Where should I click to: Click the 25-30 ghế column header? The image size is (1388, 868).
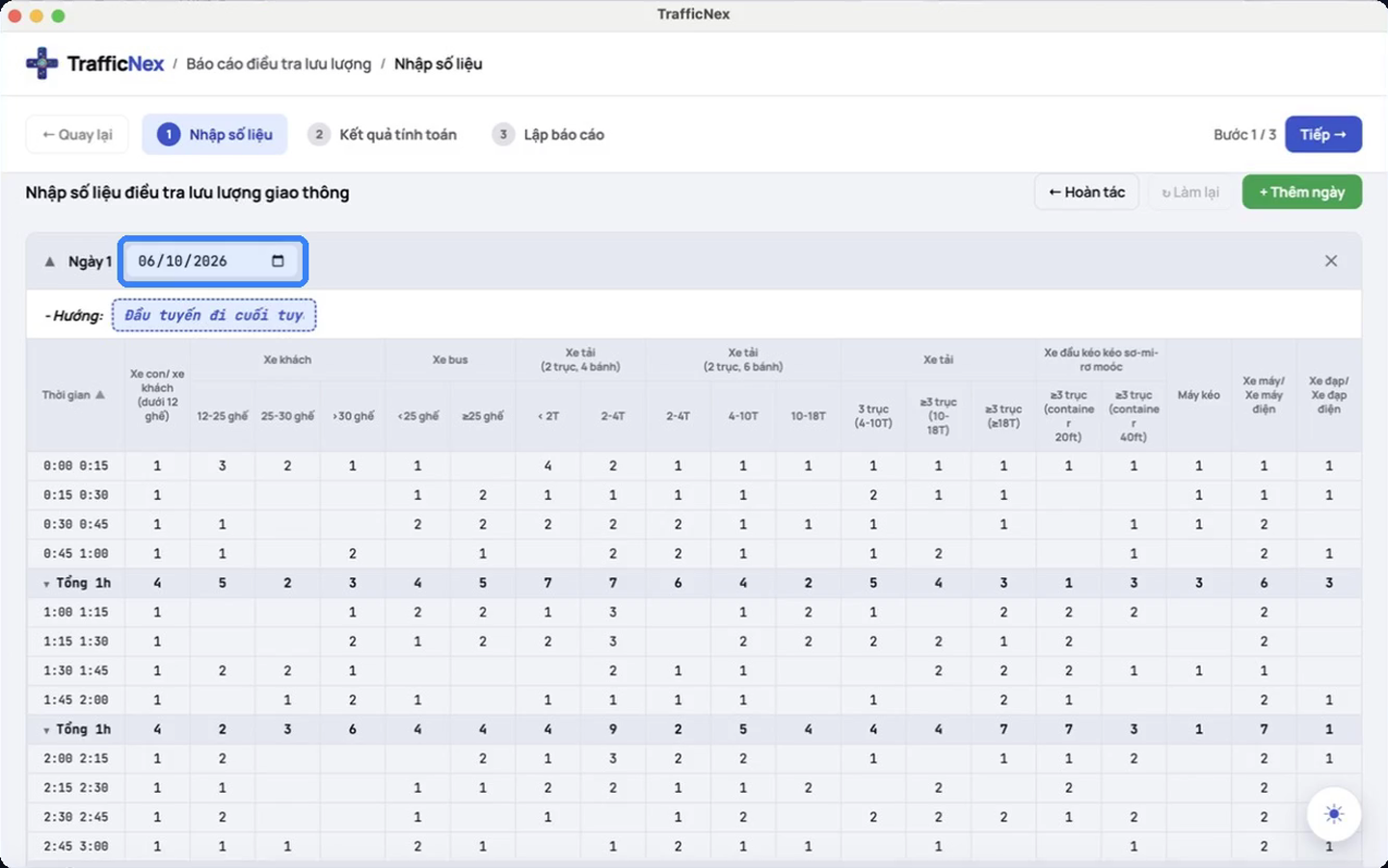pyautogui.click(x=287, y=416)
